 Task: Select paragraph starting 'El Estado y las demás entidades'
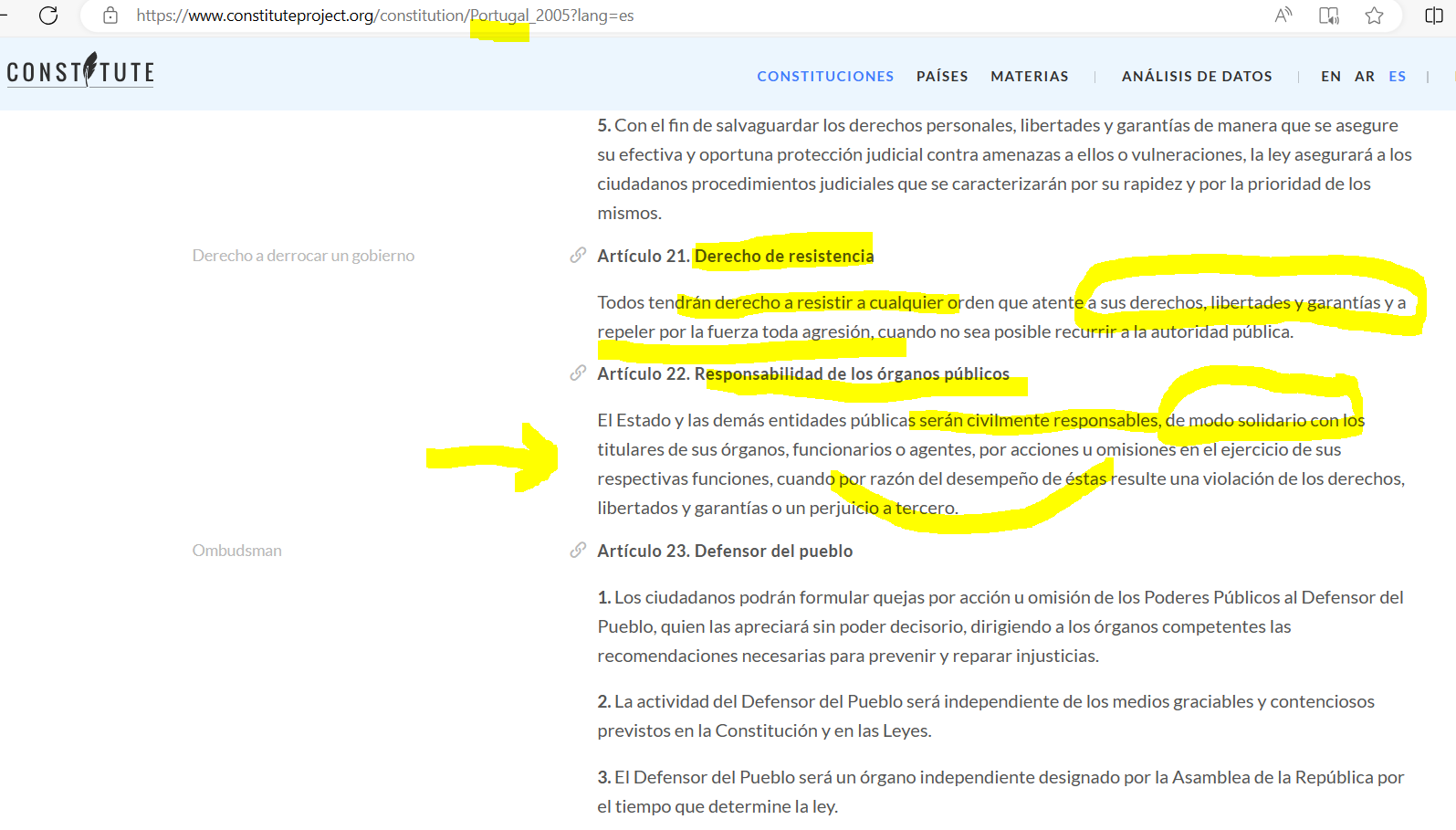point(1001,464)
